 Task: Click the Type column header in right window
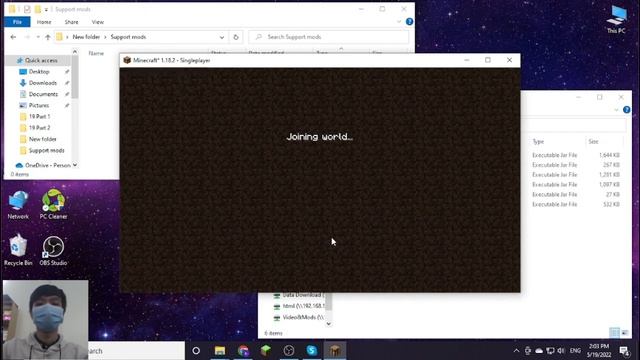point(538,142)
